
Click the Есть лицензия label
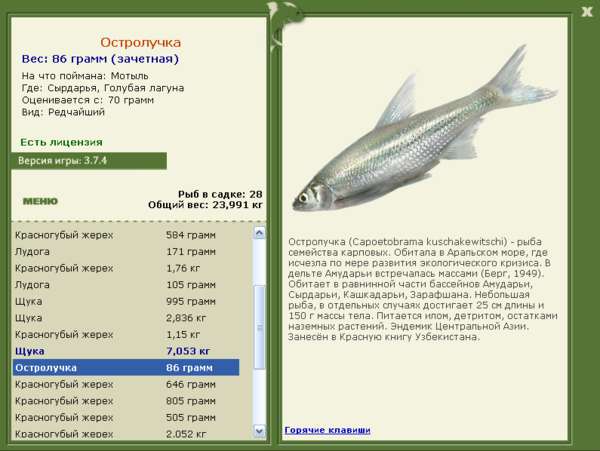pyautogui.click(x=62, y=142)
